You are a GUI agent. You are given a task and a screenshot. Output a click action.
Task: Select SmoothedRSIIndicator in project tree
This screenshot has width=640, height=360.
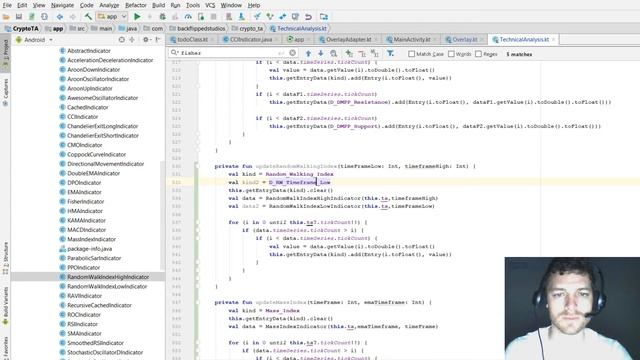pos(95,343)
